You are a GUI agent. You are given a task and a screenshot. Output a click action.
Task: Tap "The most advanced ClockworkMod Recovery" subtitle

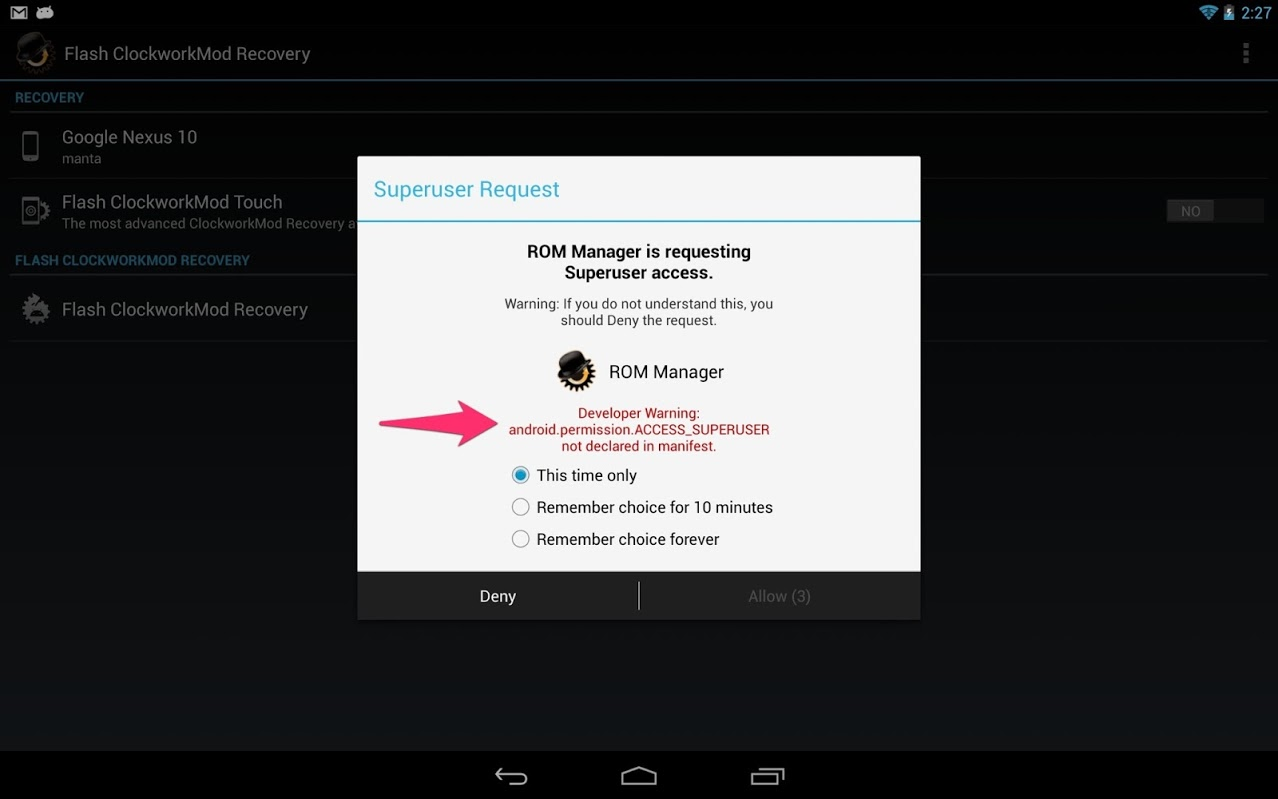(209, 224)
